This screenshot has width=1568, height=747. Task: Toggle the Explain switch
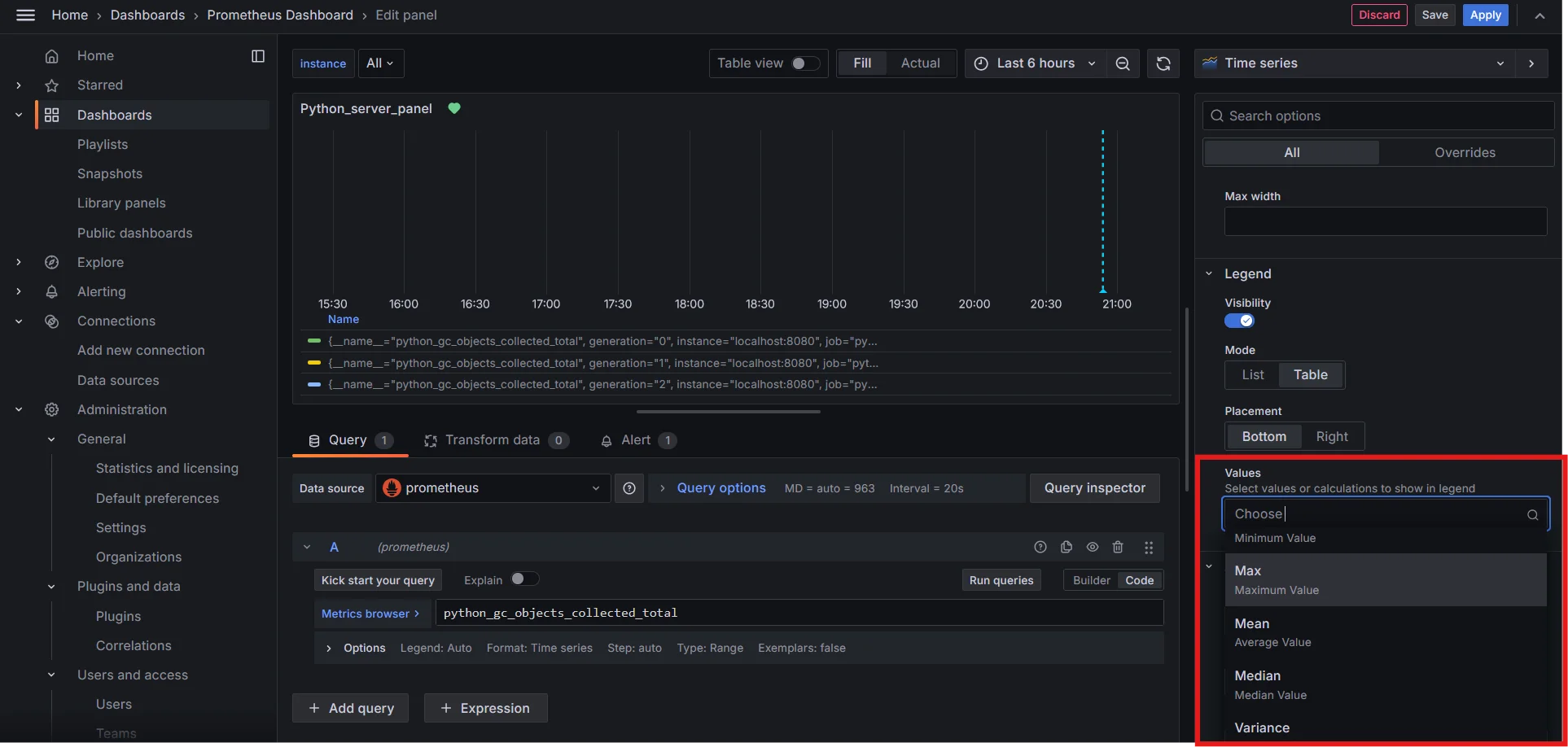click(524, 579)
